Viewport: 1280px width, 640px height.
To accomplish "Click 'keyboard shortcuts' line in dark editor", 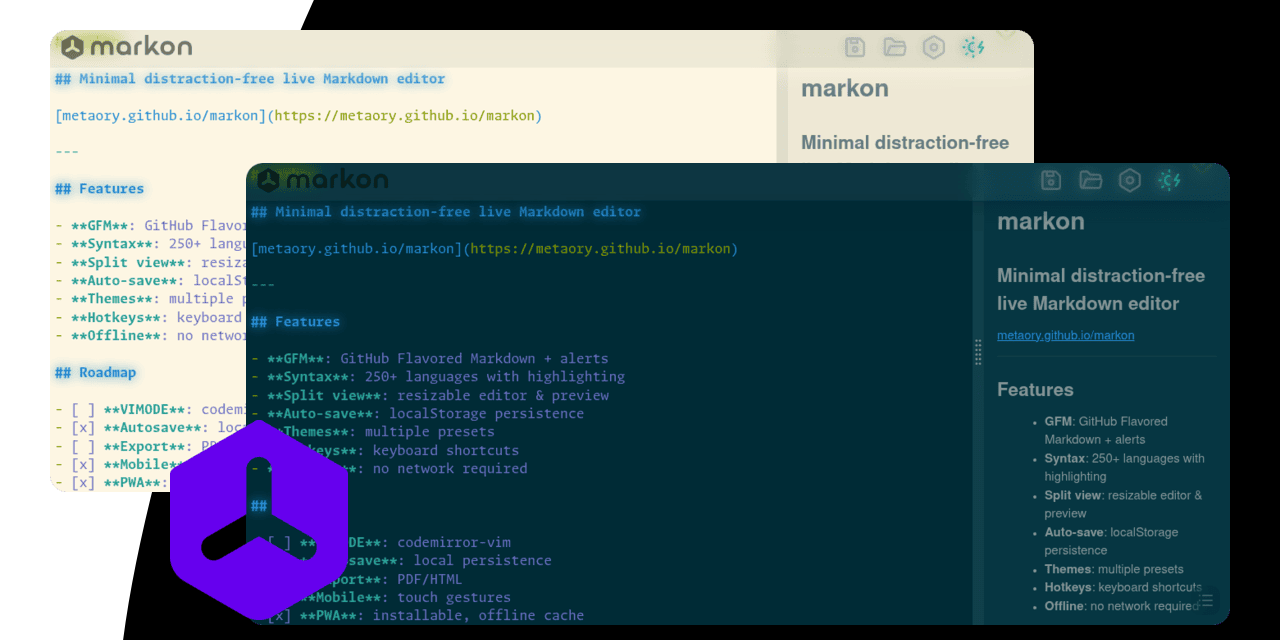I will (x=385, y=450).
